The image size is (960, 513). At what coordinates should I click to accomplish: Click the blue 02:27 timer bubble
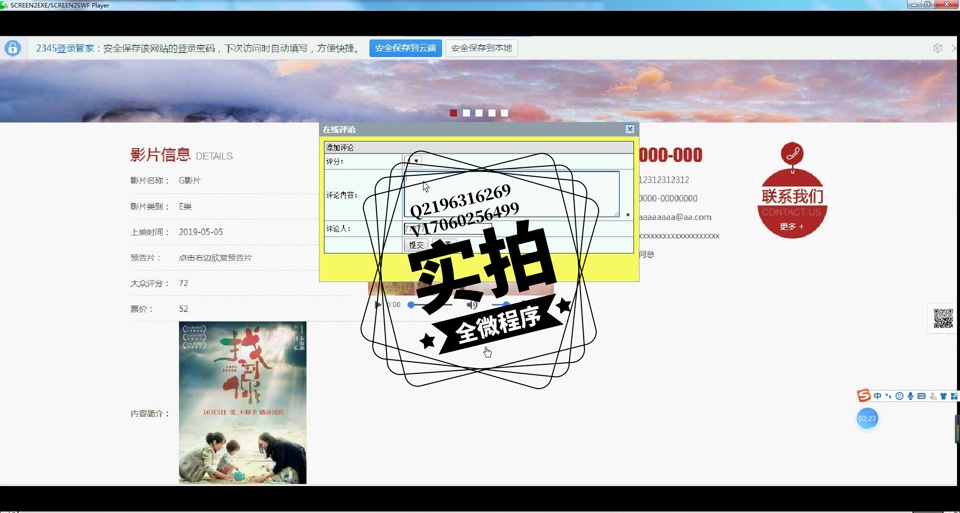click(x=867, y=419)
